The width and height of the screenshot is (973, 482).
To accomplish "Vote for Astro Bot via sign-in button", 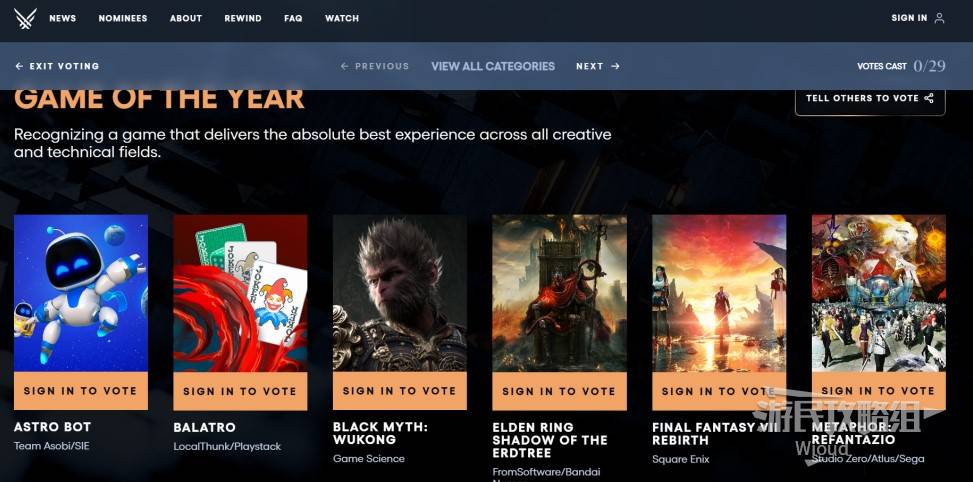I will tap(81, 391).
